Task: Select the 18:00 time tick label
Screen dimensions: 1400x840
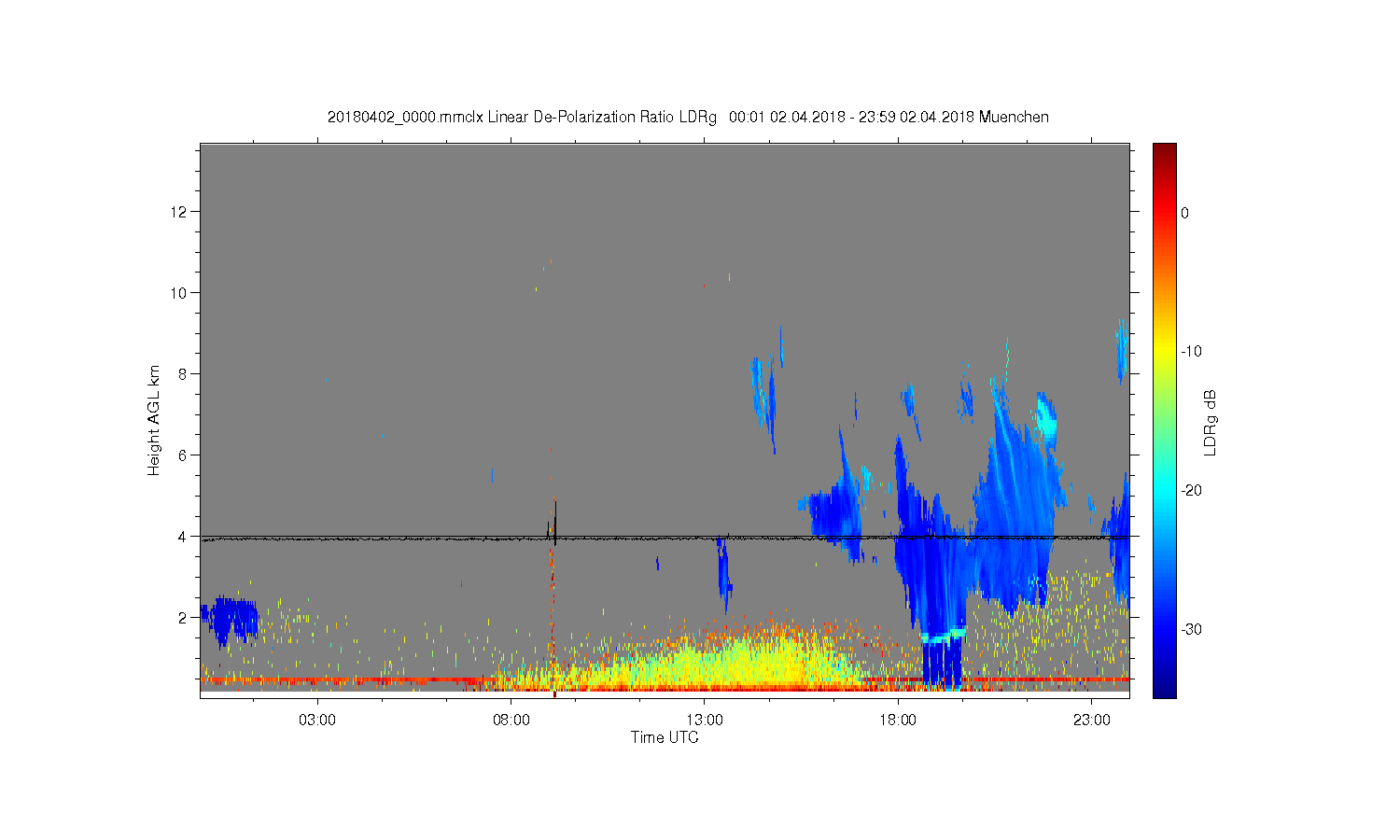Action: point(898,721)
